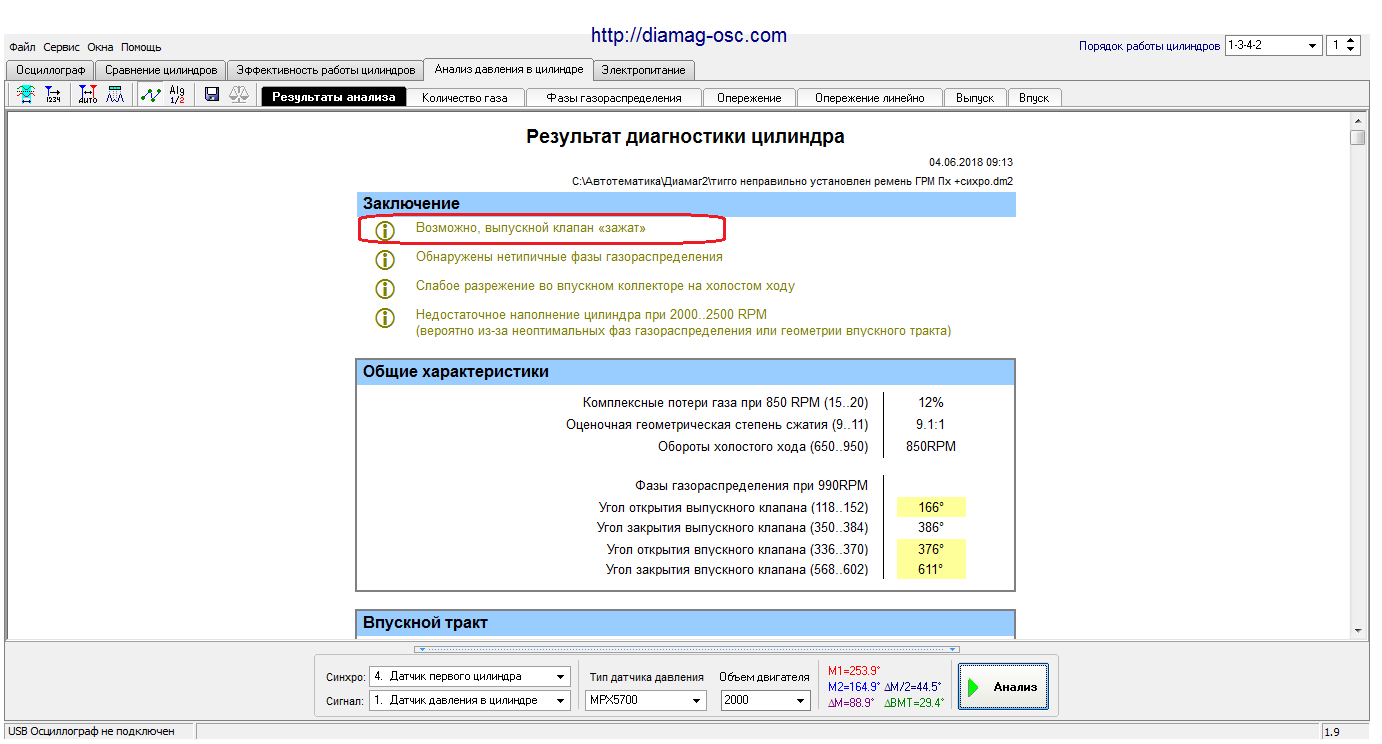Open the Помощь menu
This screenshot has height=744, width=1382.
(x=141, y=47)
